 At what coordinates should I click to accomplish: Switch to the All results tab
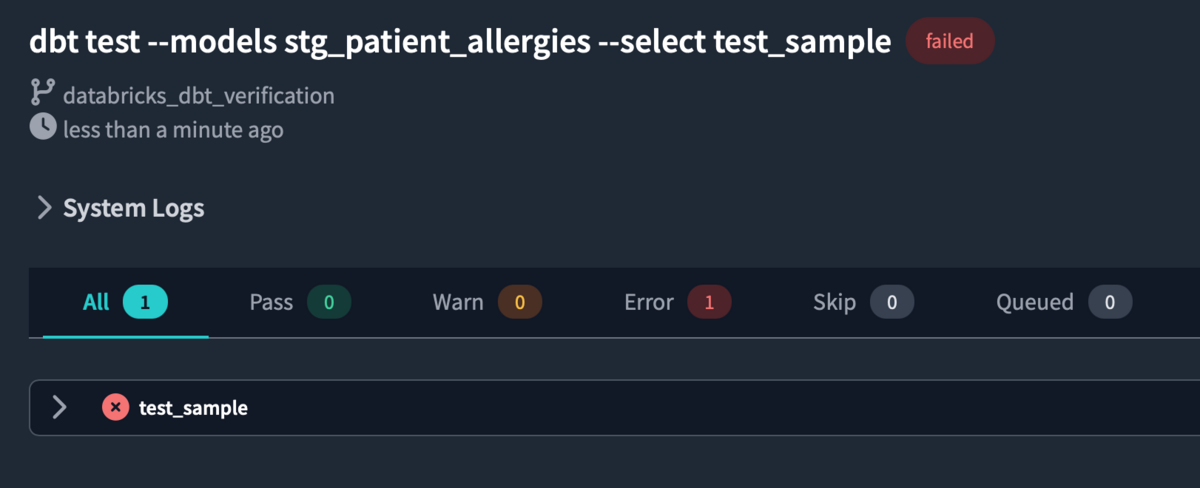click(125, 302)
